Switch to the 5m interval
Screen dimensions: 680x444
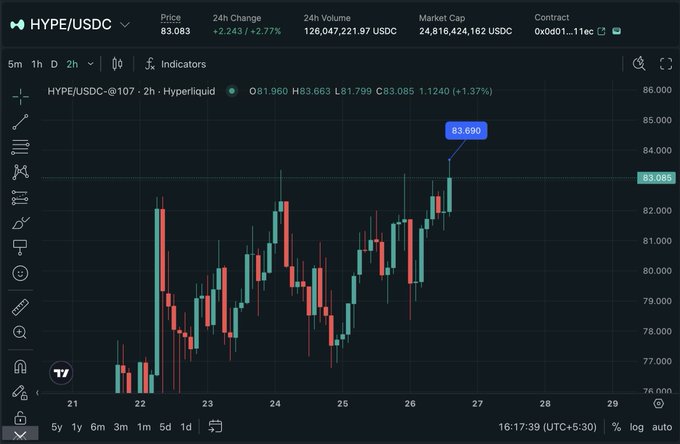tap(15, 64)
